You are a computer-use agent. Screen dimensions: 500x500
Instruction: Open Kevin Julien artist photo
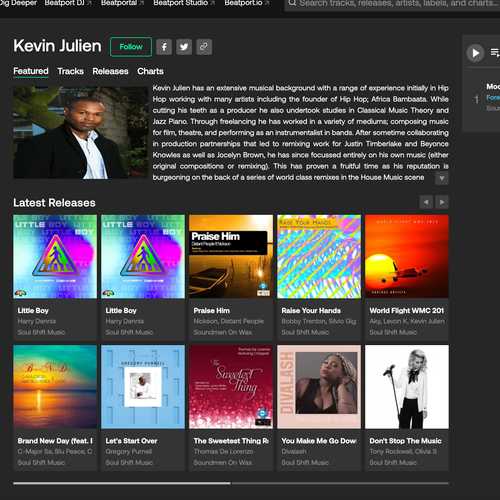(x=81, y=133)
